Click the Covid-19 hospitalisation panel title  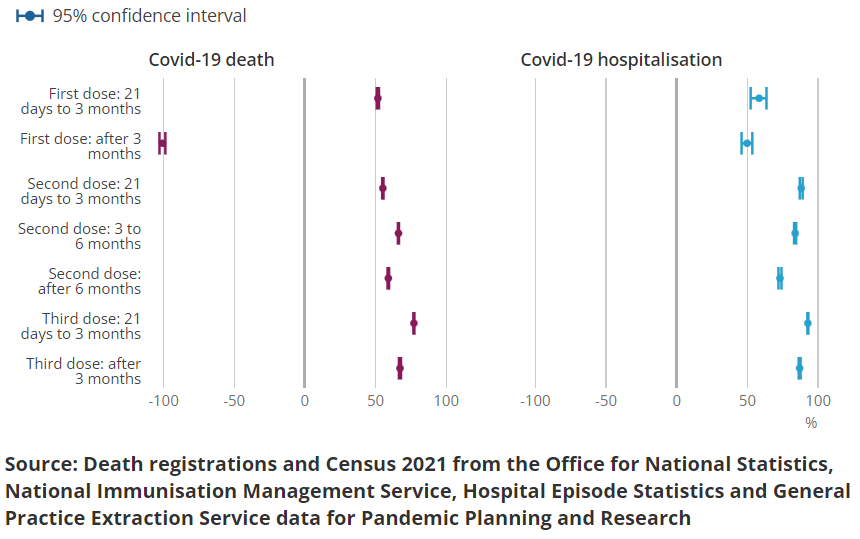(x=621, y=60)
